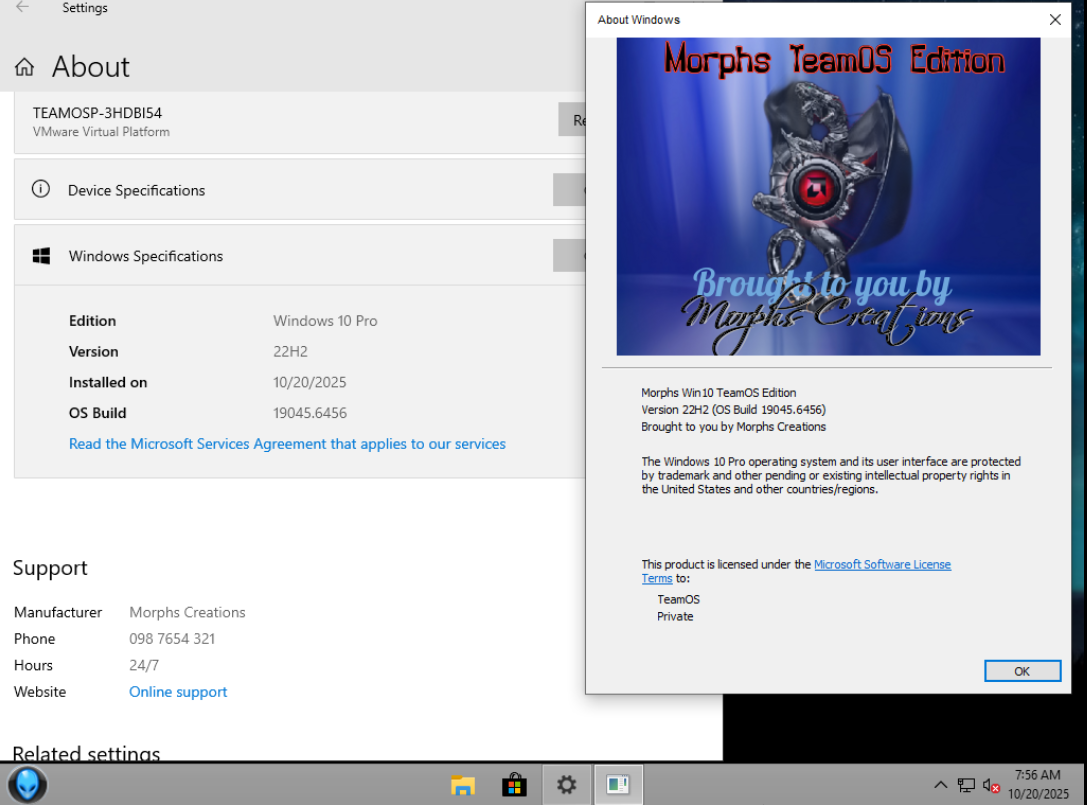Click the VMware Virtual Platform text
Screen dimensions: 1087x805
[101, 132]
